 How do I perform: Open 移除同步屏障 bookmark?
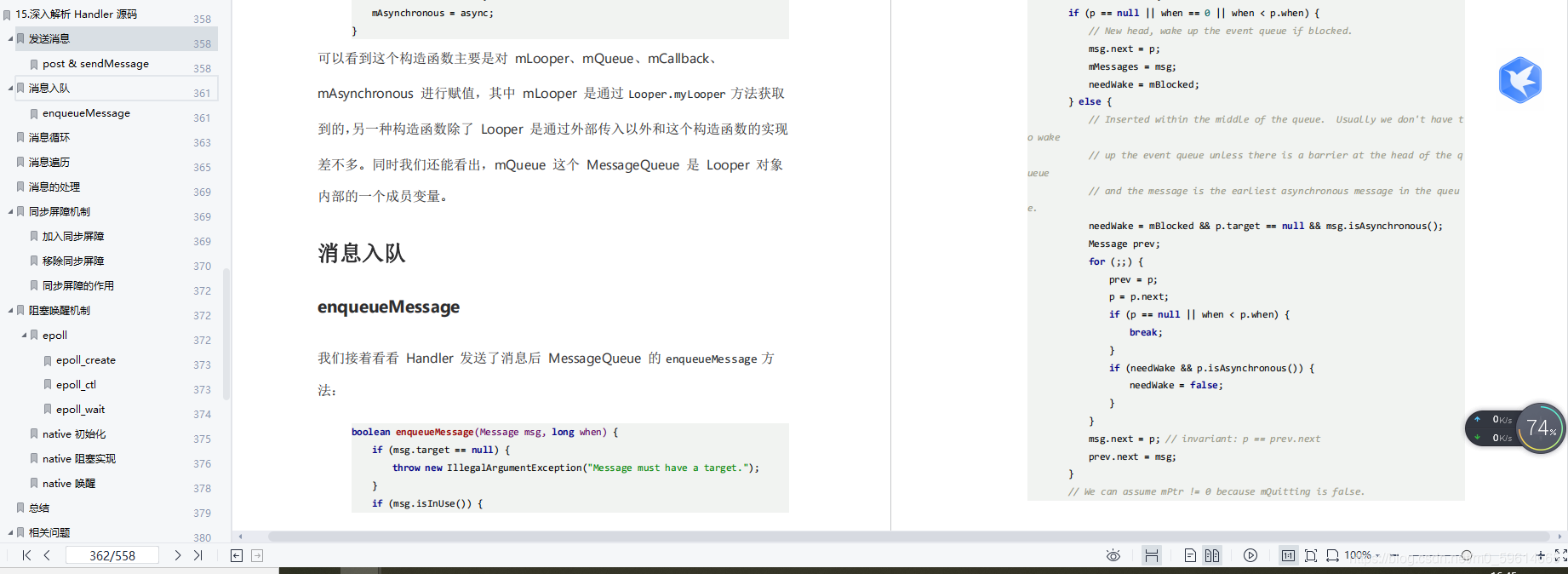(x=73, y=261)
